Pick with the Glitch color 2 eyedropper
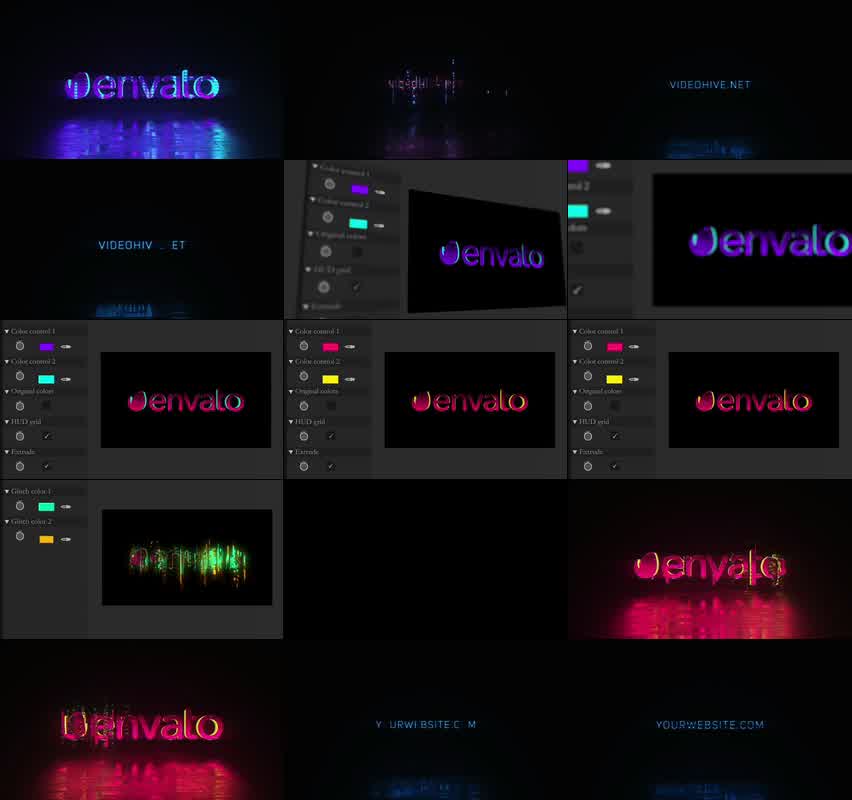This screenshot has width=852, height=800. (x=66, y=539)
